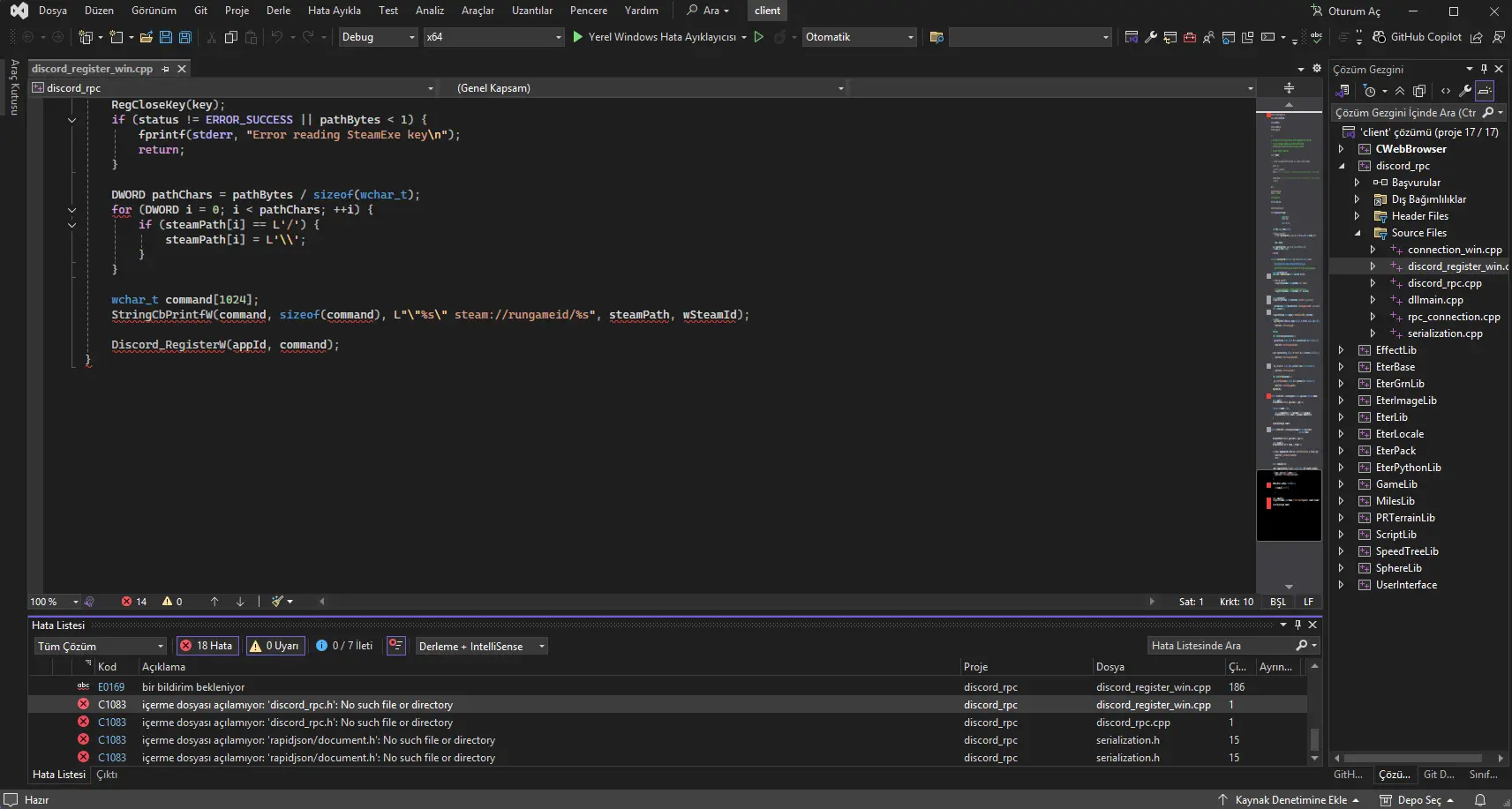Screen dimensions: 1512x809
Task: Click the Send Feedback person icon
Action: tap(1498, 37)
